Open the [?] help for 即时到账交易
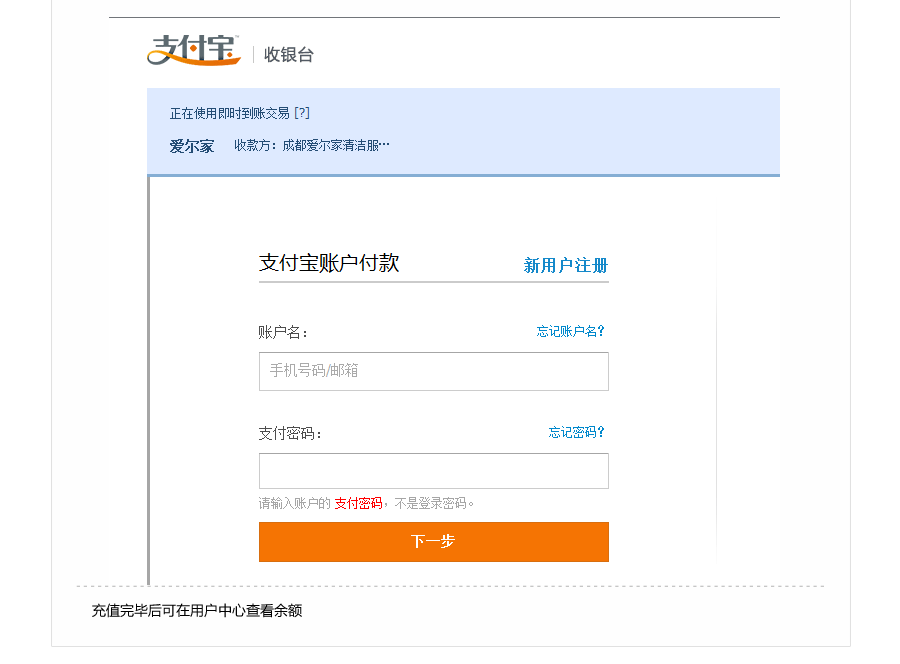The height and width of the screenshot is (664, 900). click(302, 113)
